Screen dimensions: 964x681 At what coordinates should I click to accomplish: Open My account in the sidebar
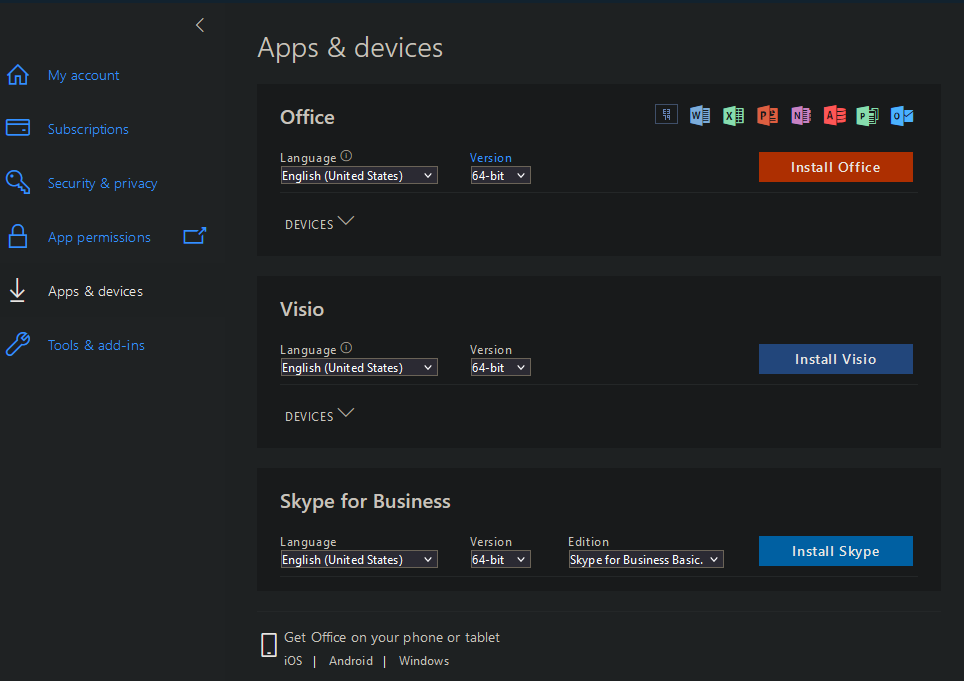[x=83, y=75]
